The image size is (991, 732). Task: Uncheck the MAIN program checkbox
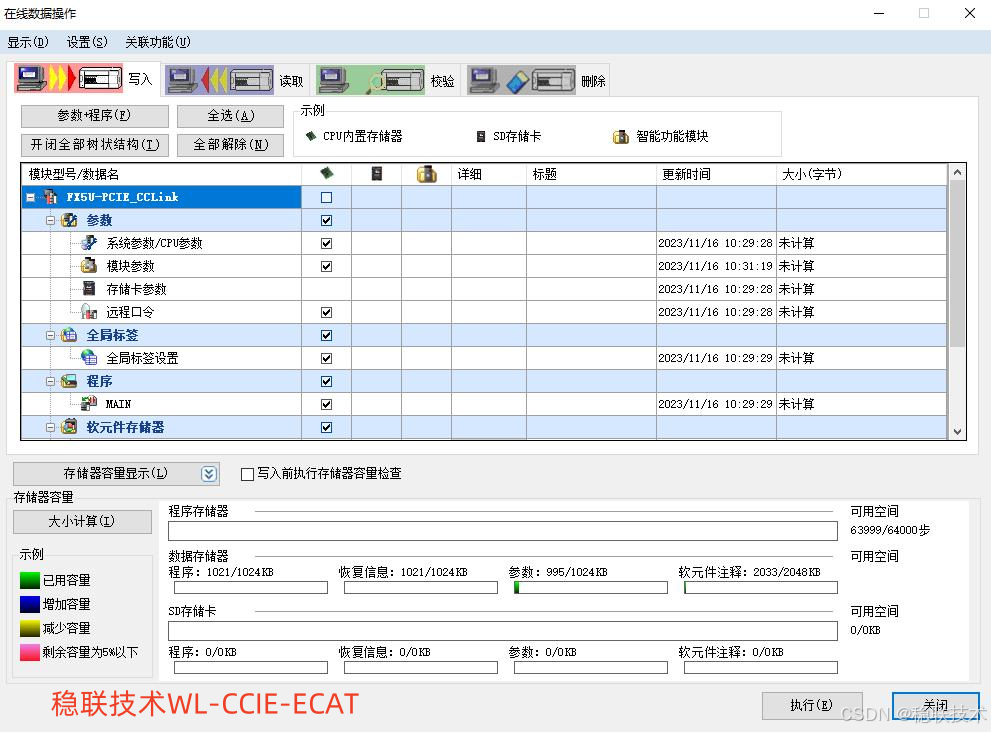click(x=326, y=405)
